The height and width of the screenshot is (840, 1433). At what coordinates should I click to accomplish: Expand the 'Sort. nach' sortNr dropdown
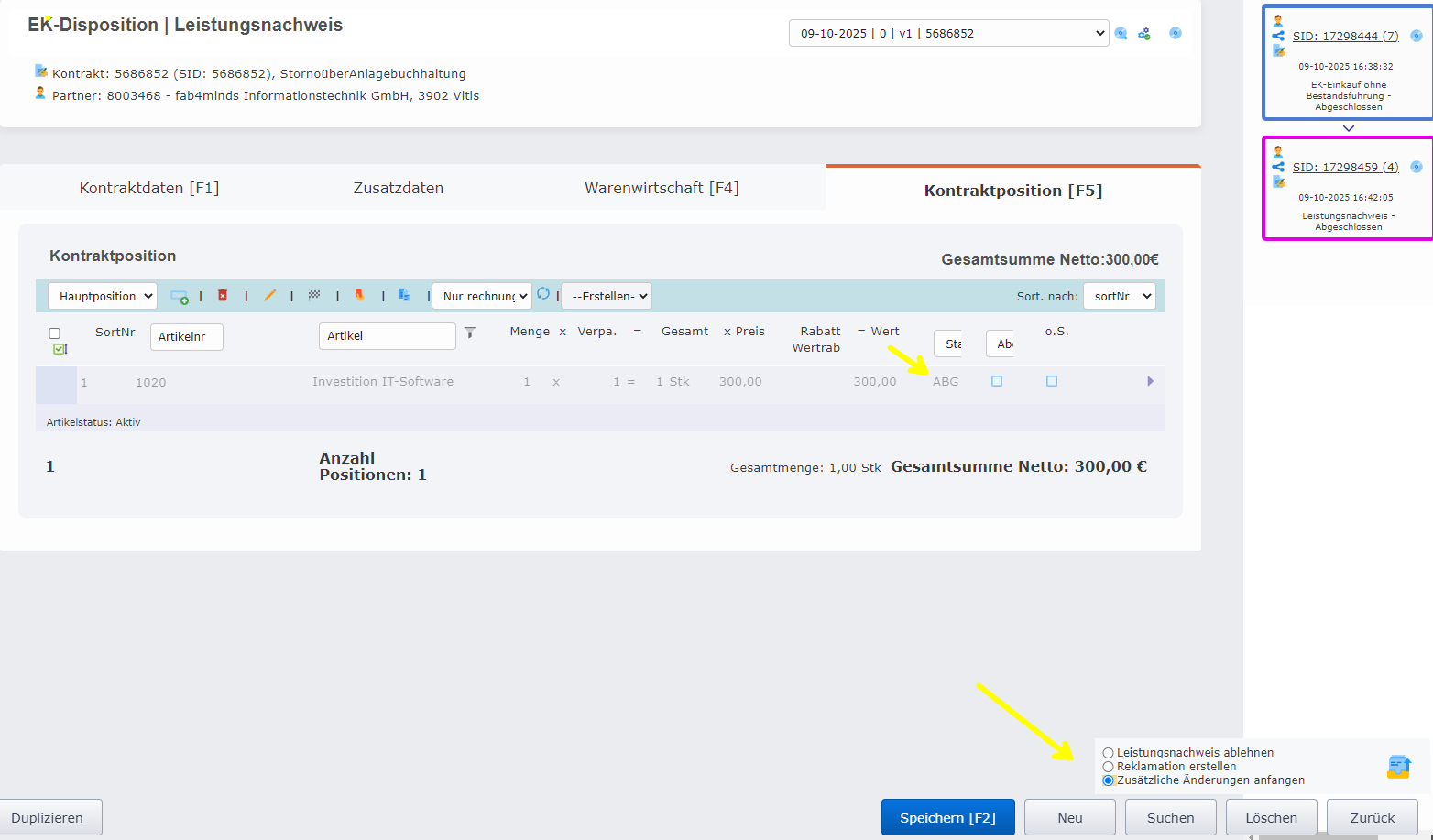pyautogui.click(x=1119, y=297)
